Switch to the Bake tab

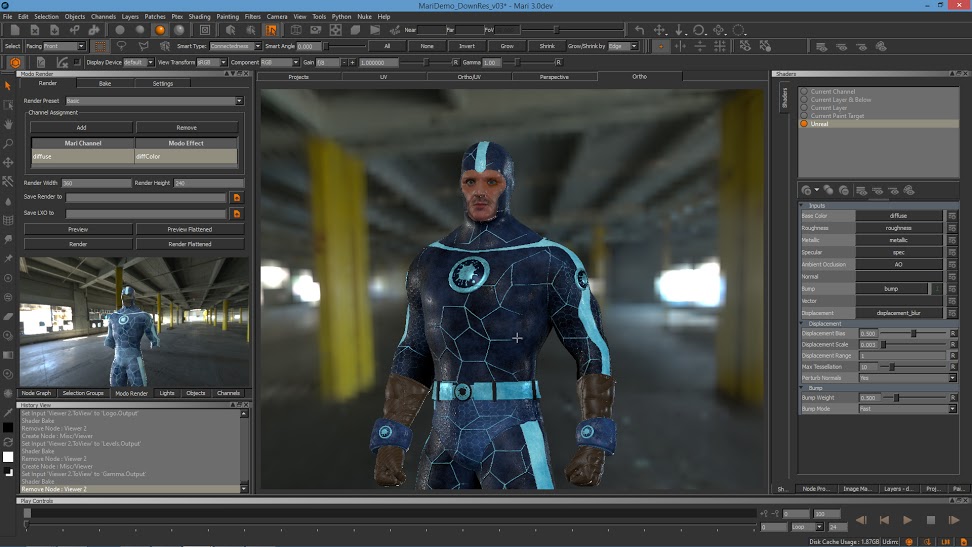coord(105,84)
